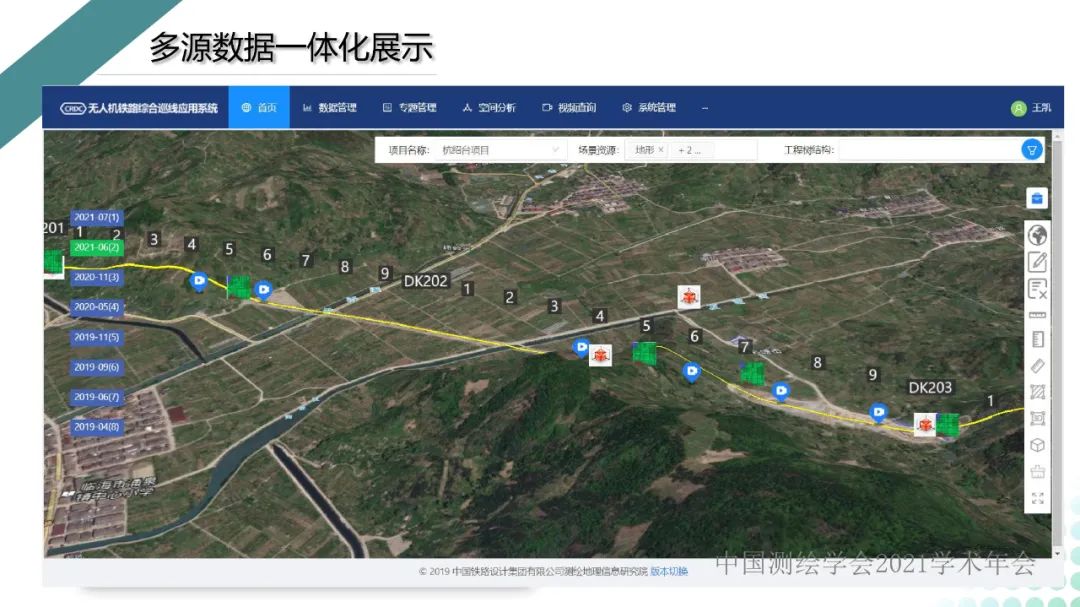Click the ruler measure tool icon
This screenshot has width=1080, height=607.
pos(1037,314)
